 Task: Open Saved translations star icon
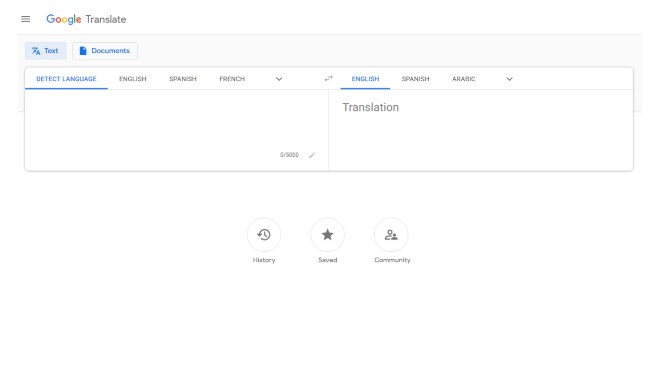tap(327, 235)
